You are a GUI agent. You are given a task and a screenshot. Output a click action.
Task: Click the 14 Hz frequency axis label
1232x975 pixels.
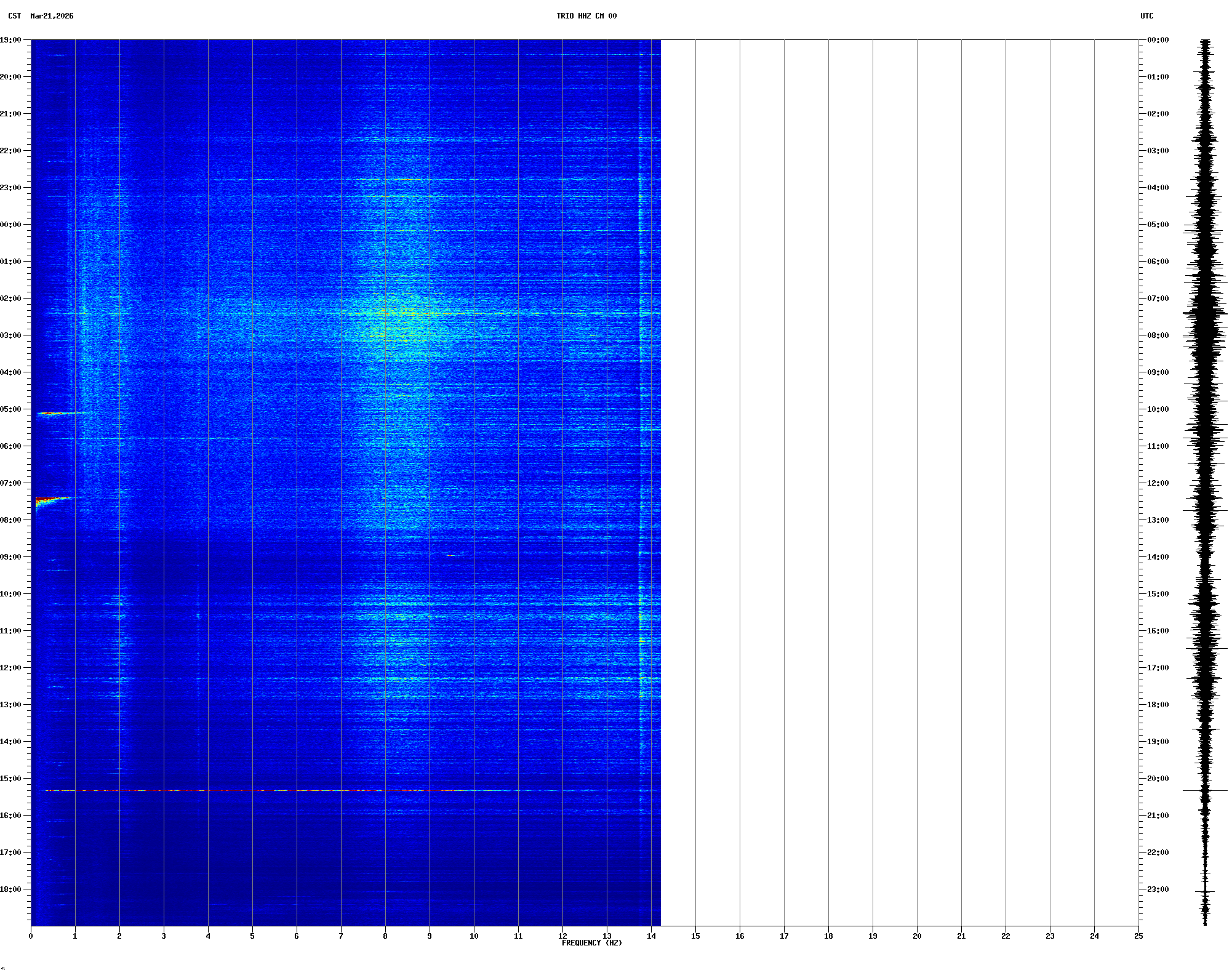click(x=651, y=936)
